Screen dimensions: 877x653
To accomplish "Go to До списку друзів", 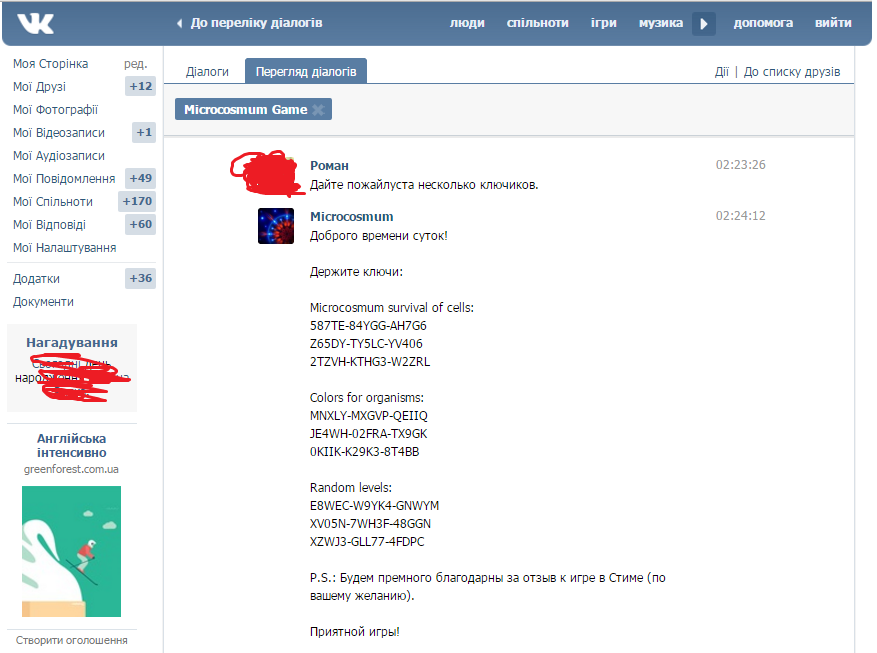I will click(x=791, y=72).
